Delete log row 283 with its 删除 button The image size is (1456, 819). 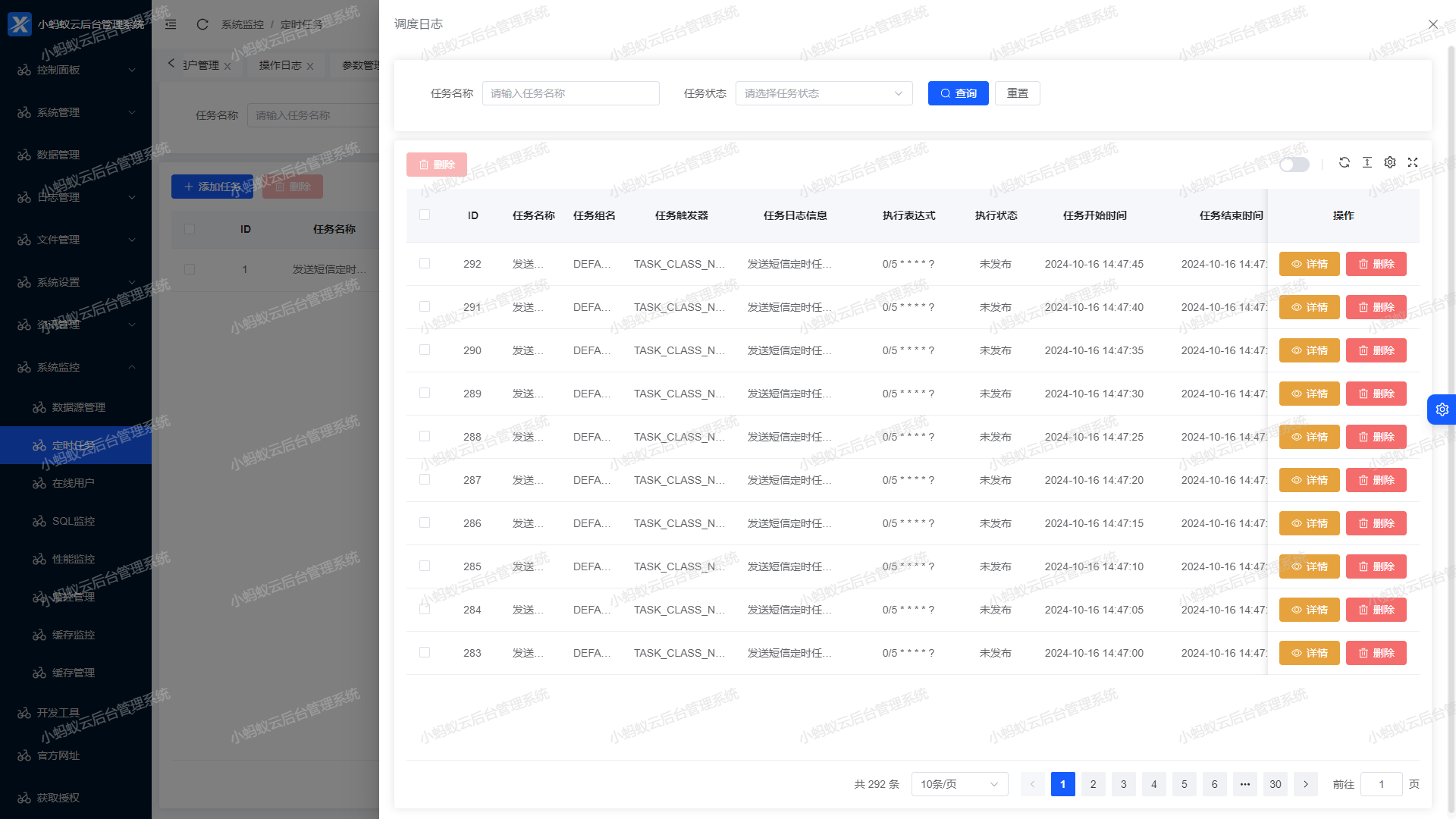tap(1376, 653)
